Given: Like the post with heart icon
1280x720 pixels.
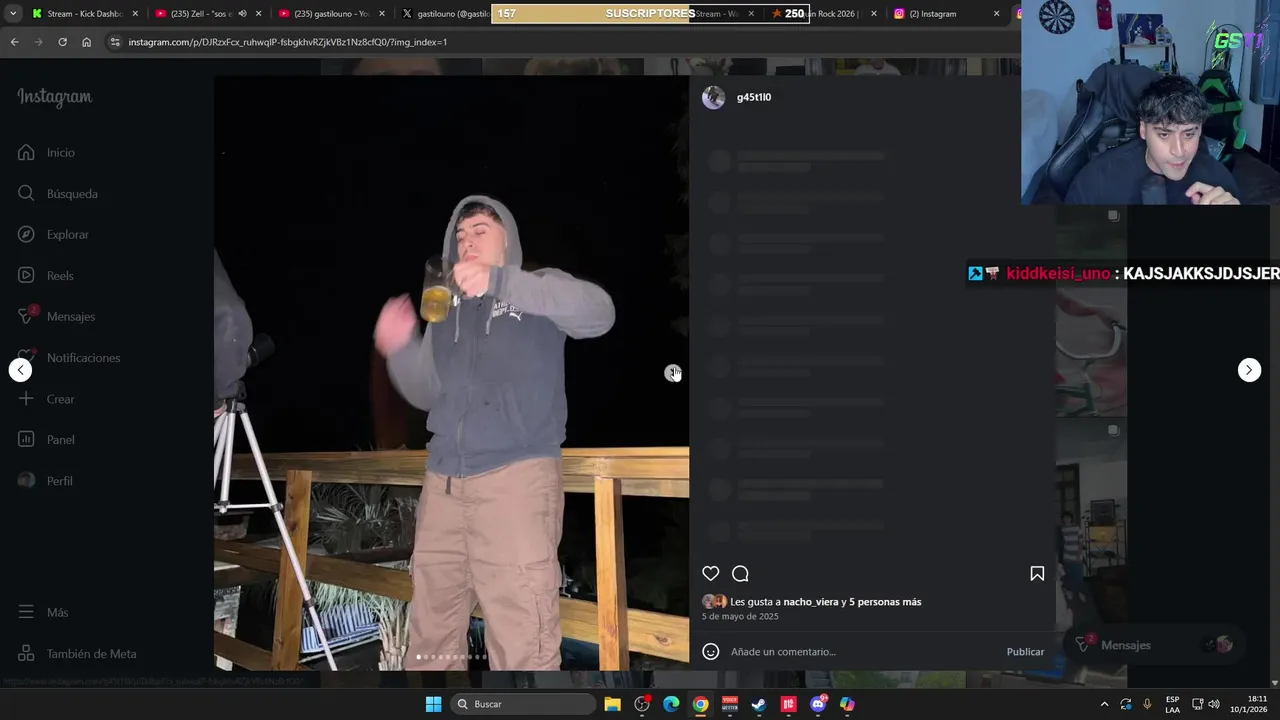Looking at the screenshot, I should tap(710, 573).
